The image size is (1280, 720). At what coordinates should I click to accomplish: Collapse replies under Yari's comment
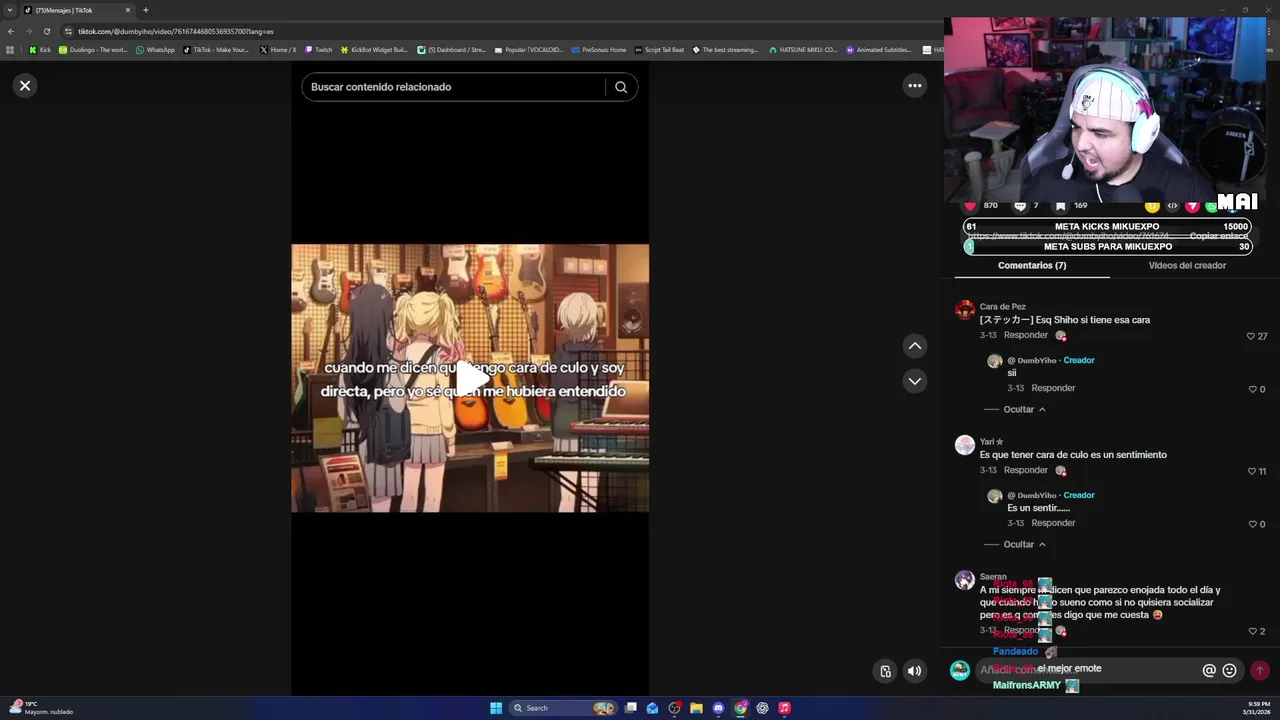1024,545
